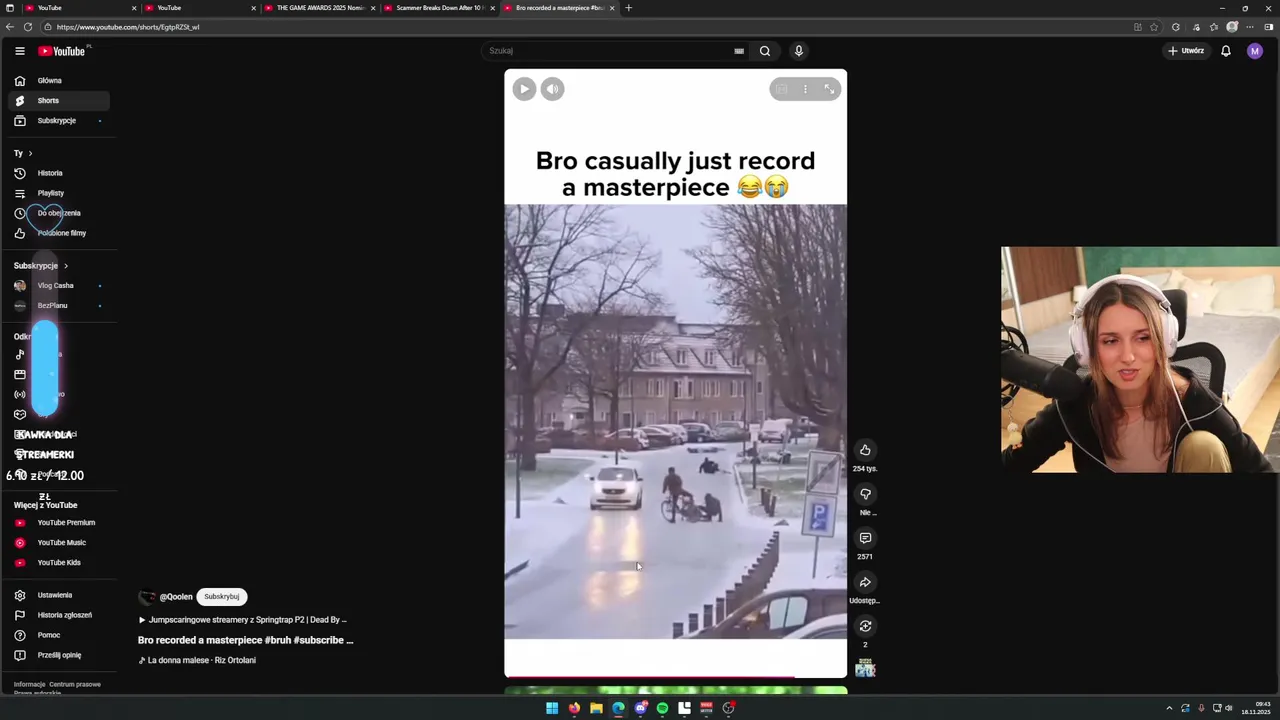Like the Short (254 tys.)
The height and width of the screenshot is (720, 1280).
[865, 450]
